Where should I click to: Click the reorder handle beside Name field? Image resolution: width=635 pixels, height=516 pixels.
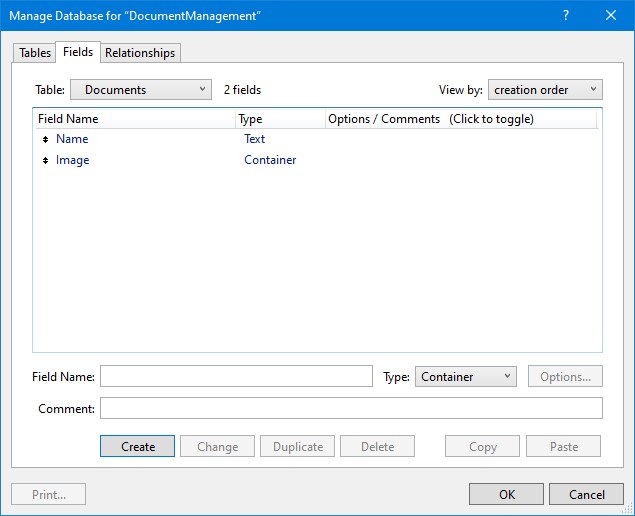point(46,139)
